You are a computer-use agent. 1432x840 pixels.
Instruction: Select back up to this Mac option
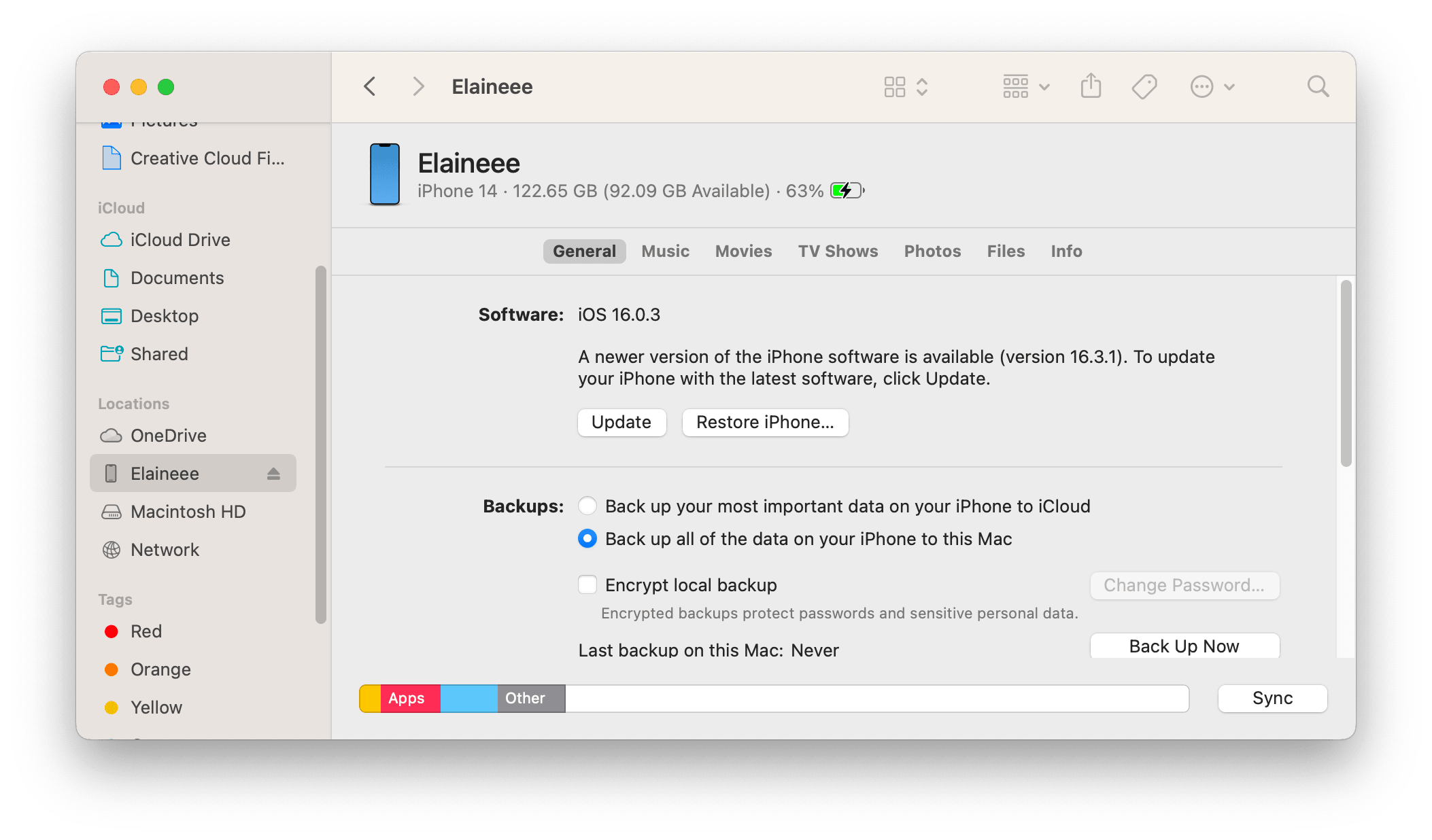pyautogui.click(x=587, y=539)
